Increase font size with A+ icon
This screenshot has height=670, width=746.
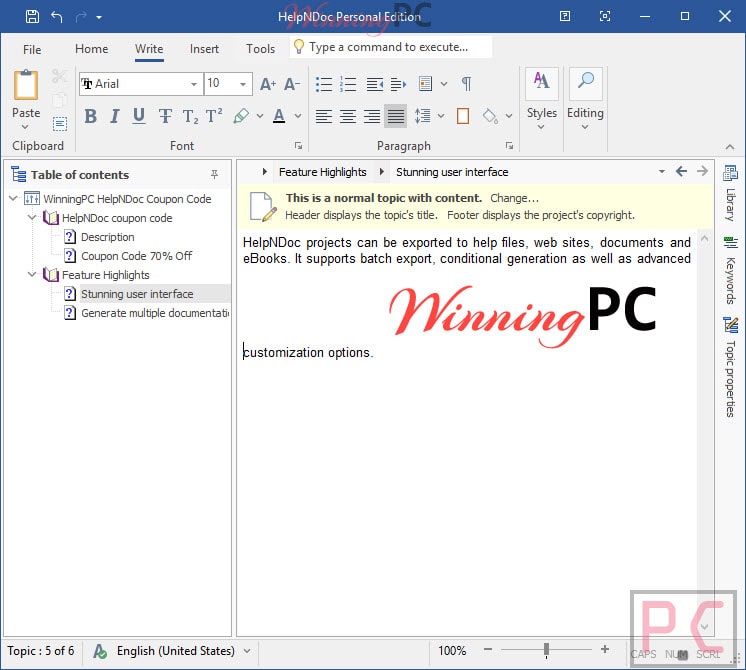268,84
